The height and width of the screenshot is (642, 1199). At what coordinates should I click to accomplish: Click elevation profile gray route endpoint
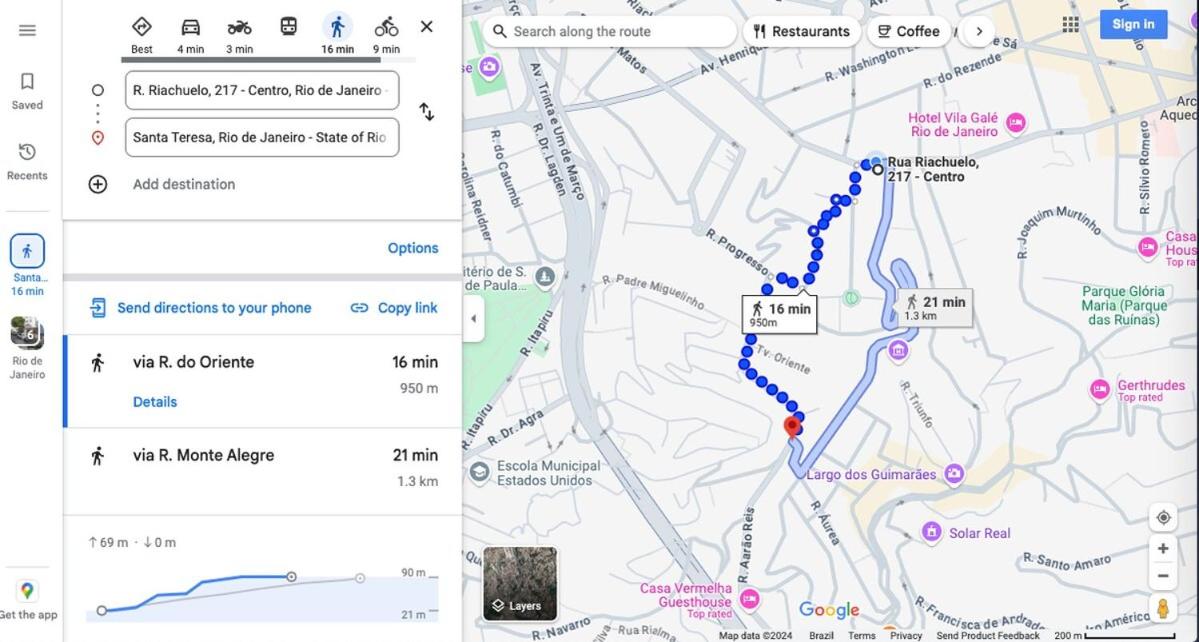click(x=359, y=579)
